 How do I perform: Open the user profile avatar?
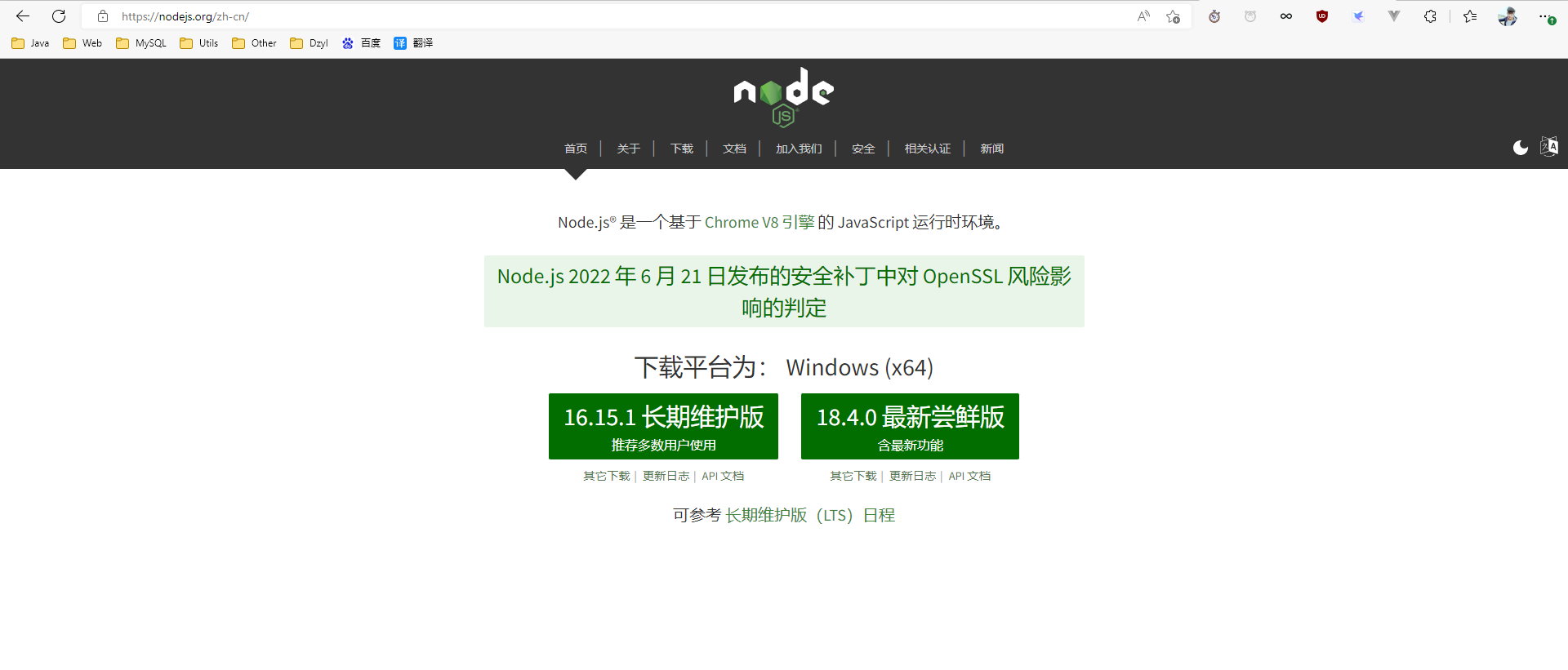pos(1508,16)
